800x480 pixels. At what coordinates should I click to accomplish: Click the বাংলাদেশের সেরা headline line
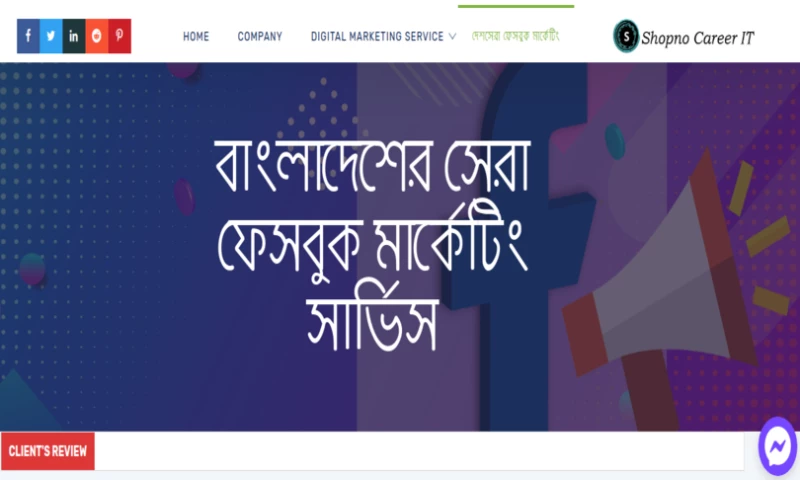click(372, 166)
